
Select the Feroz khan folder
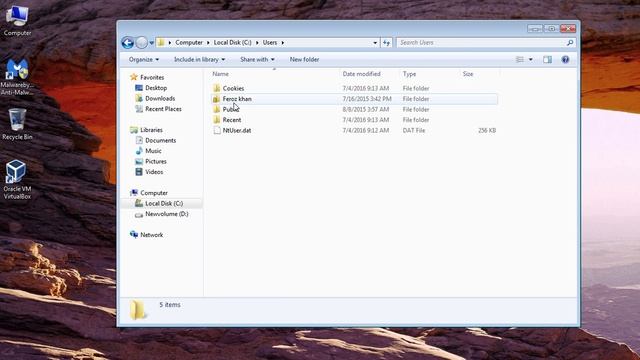tap(354, 99)
